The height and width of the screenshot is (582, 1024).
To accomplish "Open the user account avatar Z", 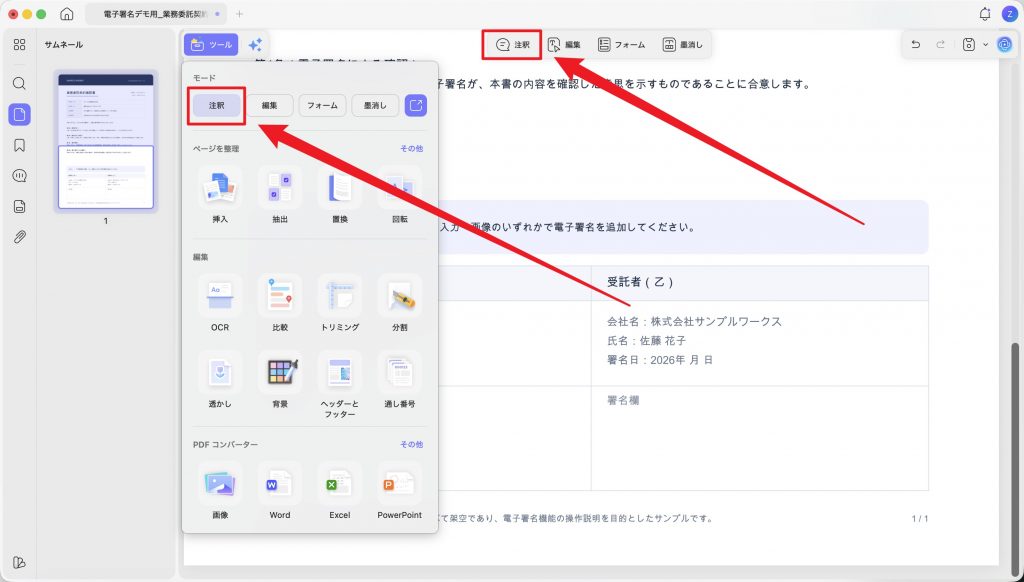I will point(1009,14).
